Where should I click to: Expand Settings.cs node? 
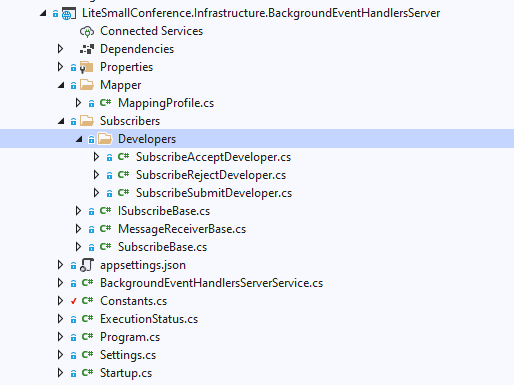60,355
